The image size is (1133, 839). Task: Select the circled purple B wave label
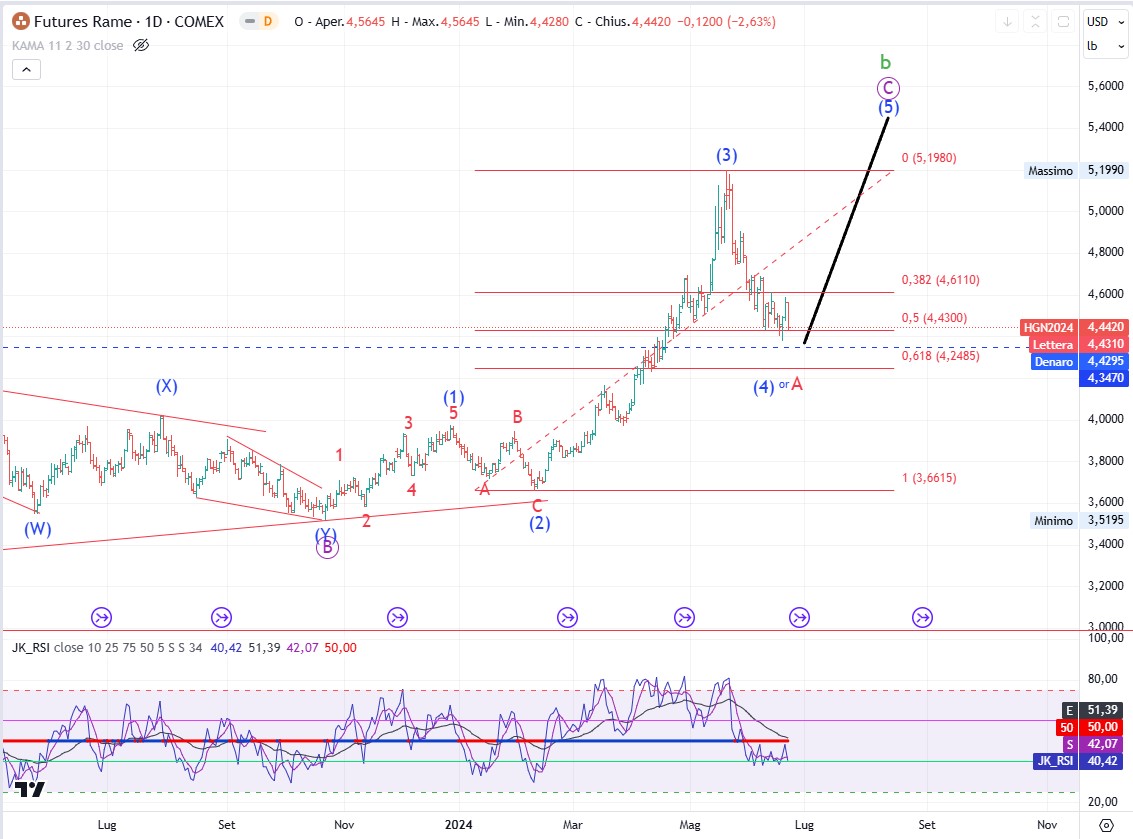pos(327,548)
